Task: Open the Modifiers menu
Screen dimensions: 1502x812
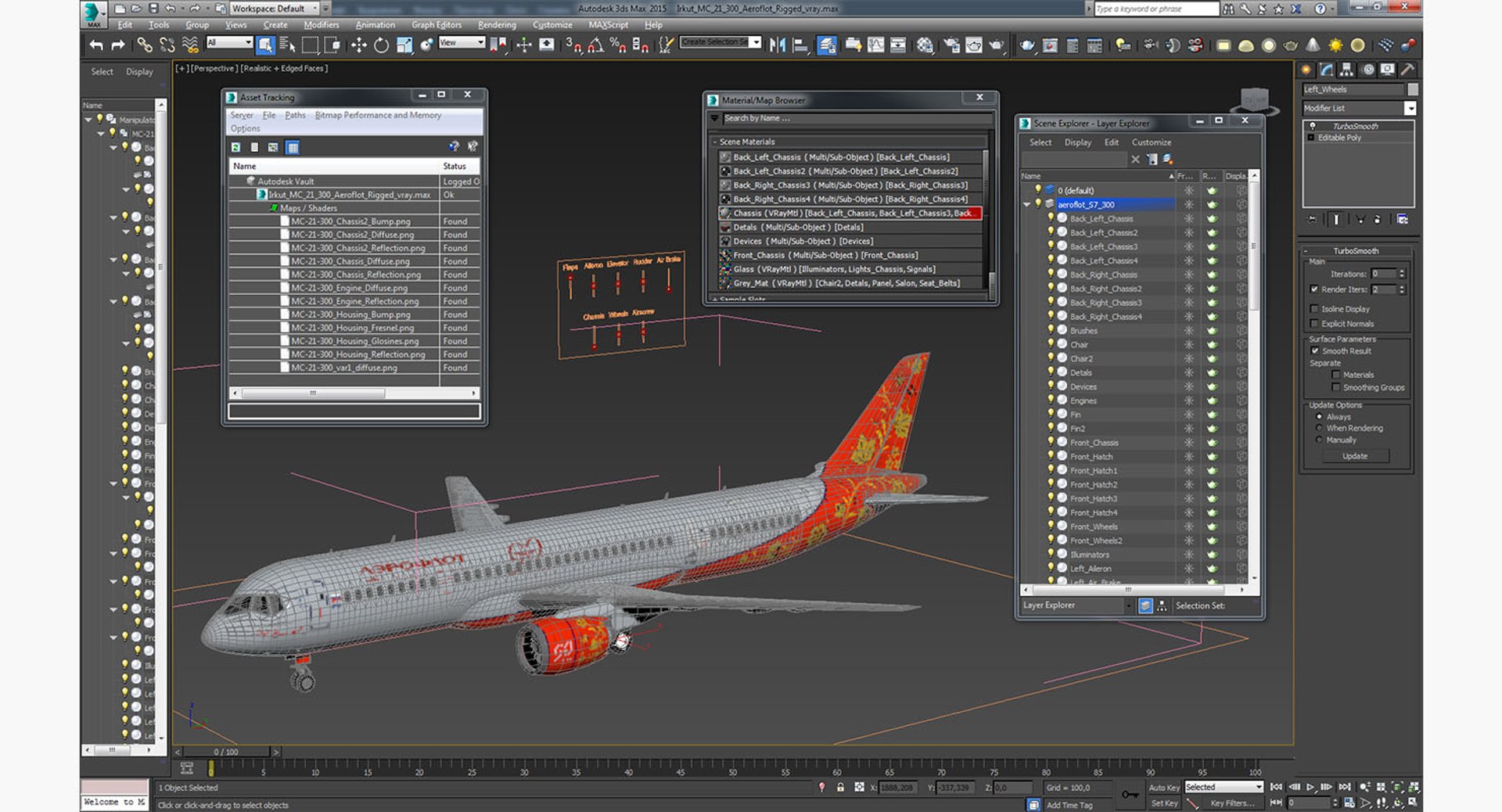Action: 321,25
